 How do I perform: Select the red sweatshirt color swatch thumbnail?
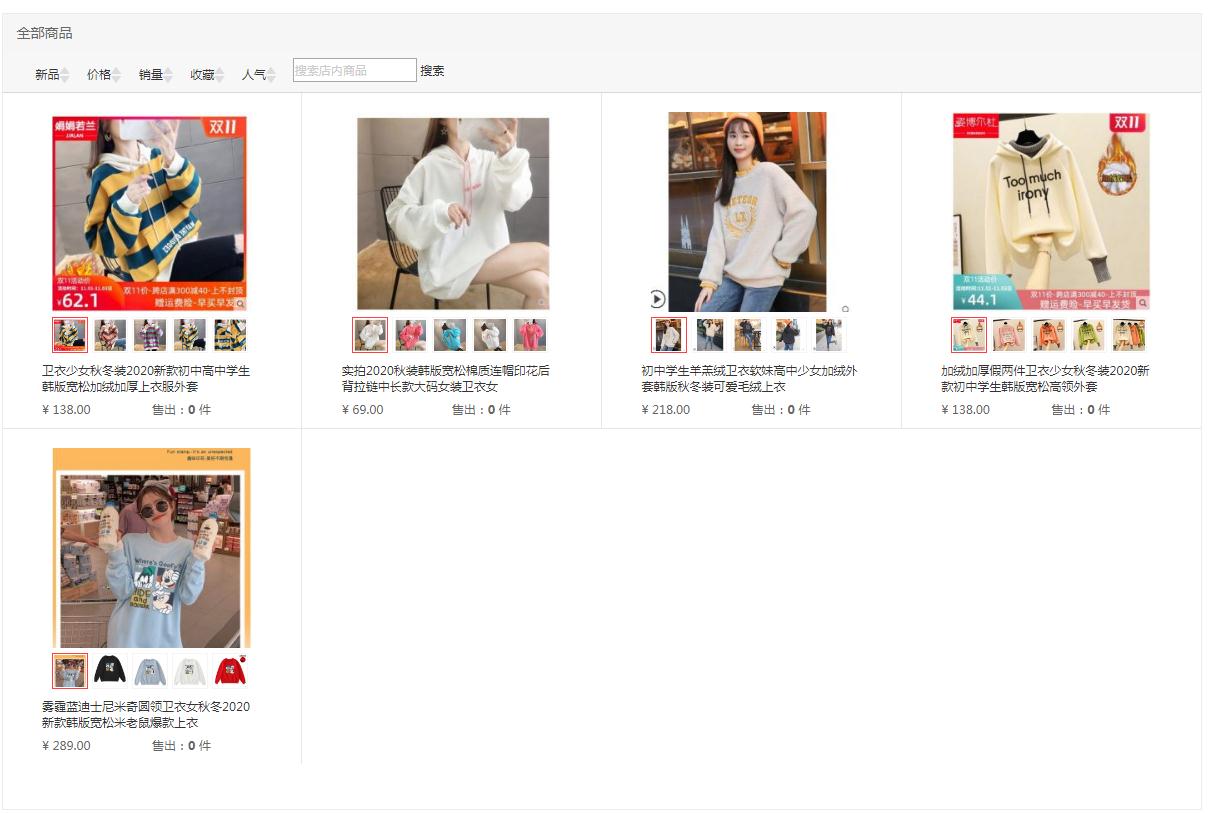click(230, 671)
